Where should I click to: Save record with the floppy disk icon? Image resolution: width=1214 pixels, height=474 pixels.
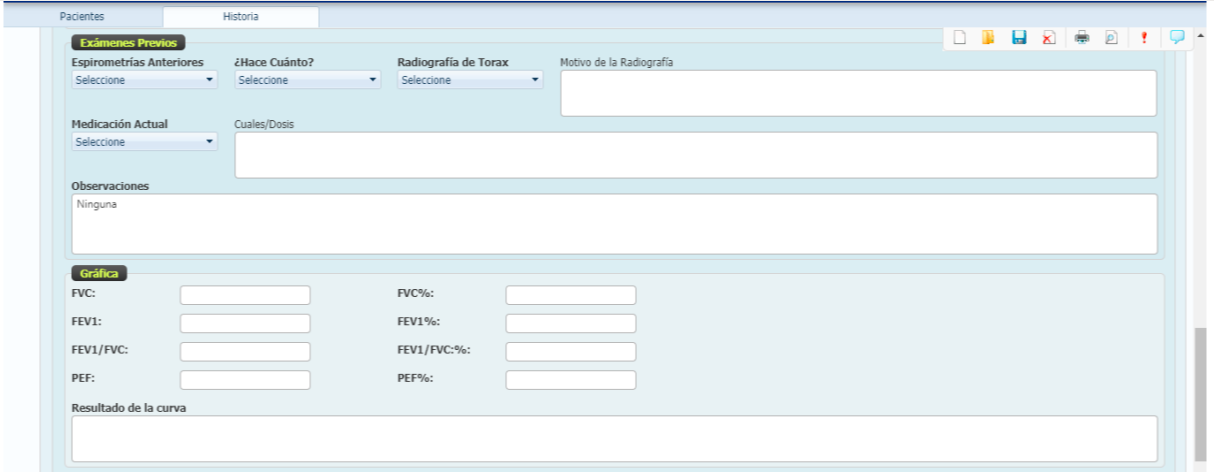(1019, 38)
